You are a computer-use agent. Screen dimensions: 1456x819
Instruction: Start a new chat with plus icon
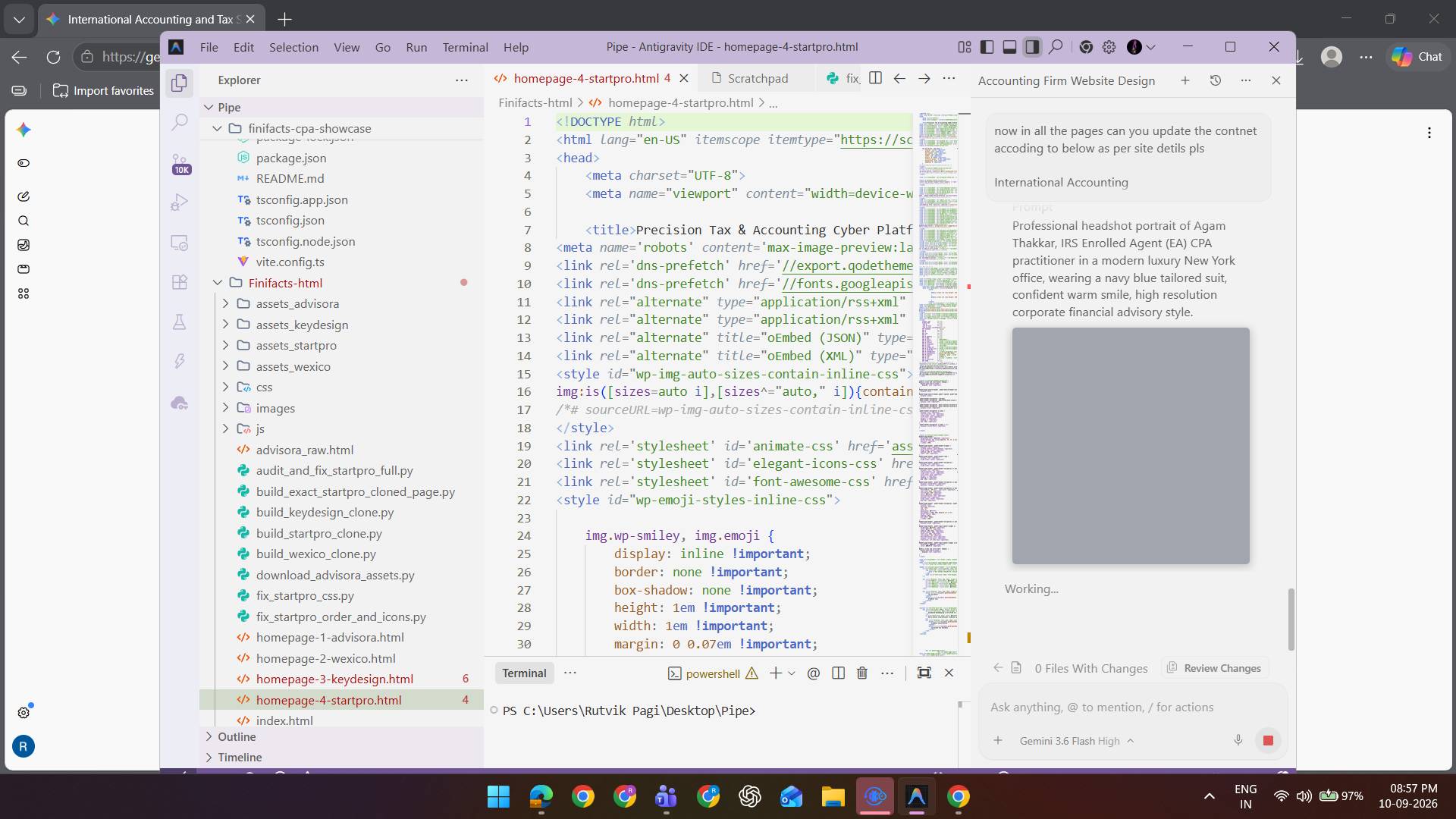1185,80
